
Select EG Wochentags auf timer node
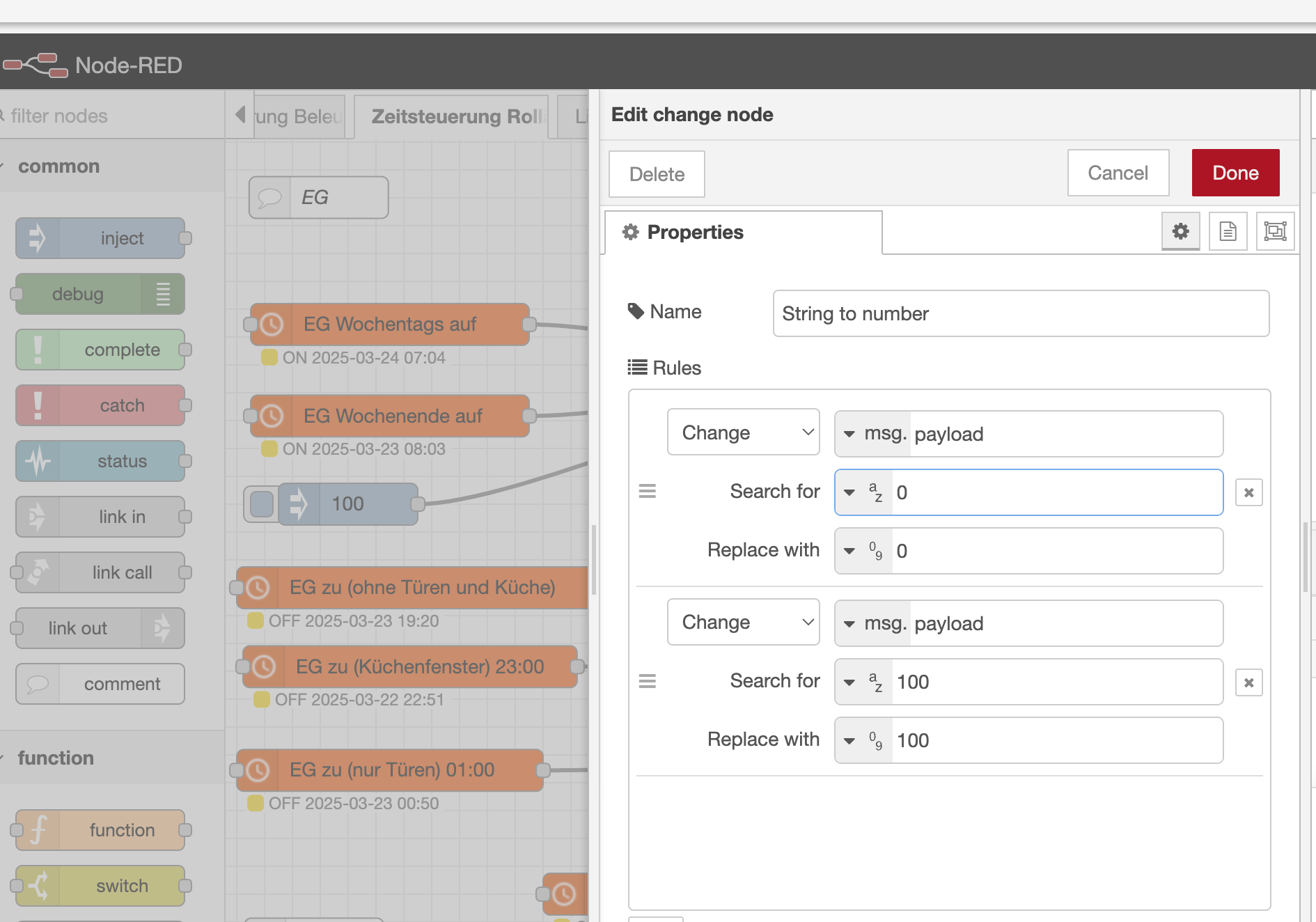click(x=390, y=325)
